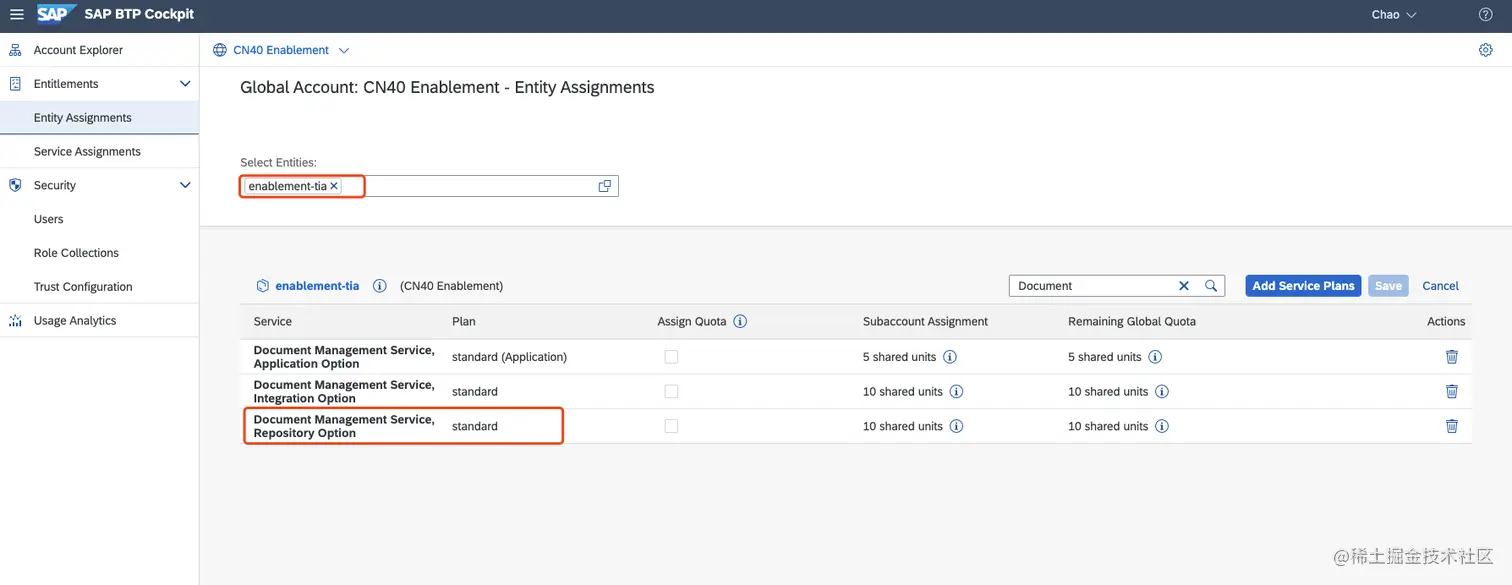Clear the Document search text
The height and width of the screenshot is (585, 1512).
pos(1184,286)
